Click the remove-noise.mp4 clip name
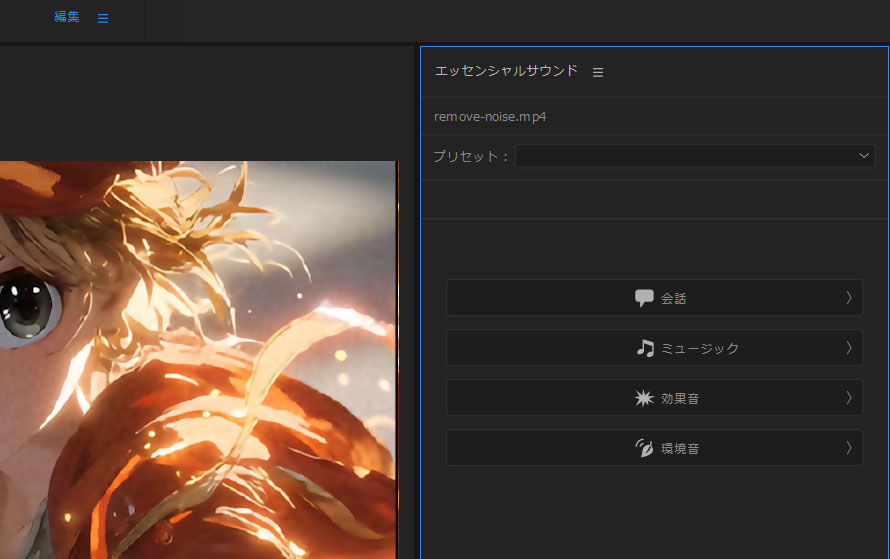Image resolution: width=890 pixels, height=559 pixels. [490, 117]
